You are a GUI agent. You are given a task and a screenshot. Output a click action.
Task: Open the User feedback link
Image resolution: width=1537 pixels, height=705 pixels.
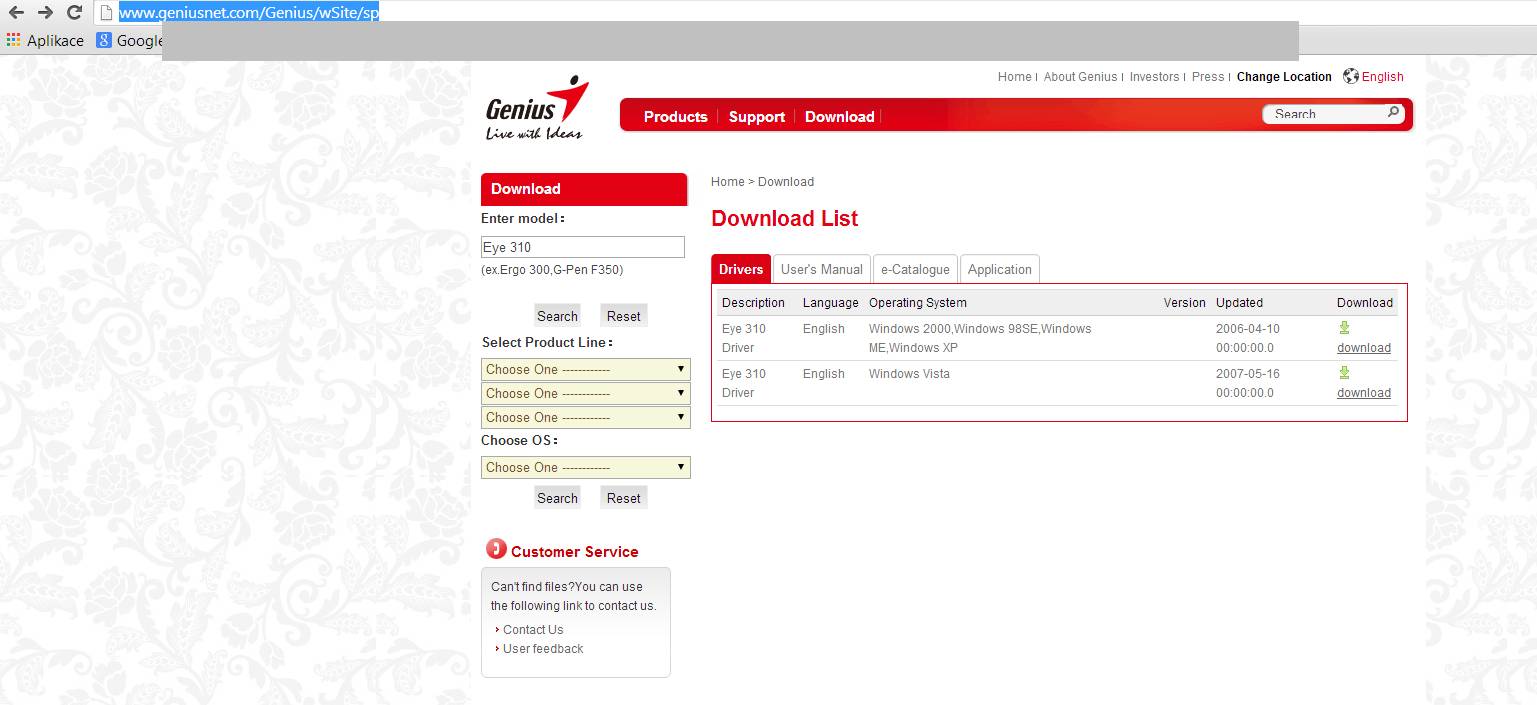[543, 649]
